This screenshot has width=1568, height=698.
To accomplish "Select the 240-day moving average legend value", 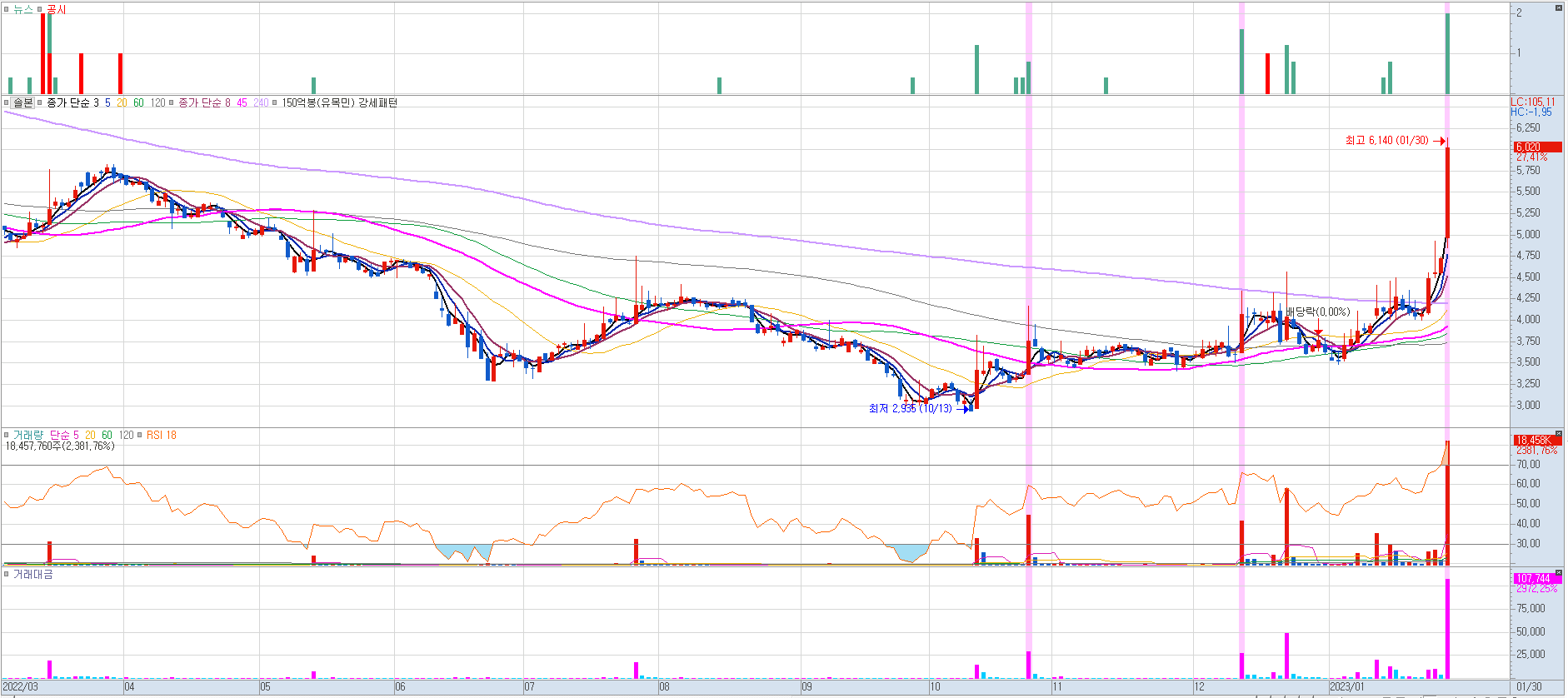I will pyautogui.click(x=261, y=102).
